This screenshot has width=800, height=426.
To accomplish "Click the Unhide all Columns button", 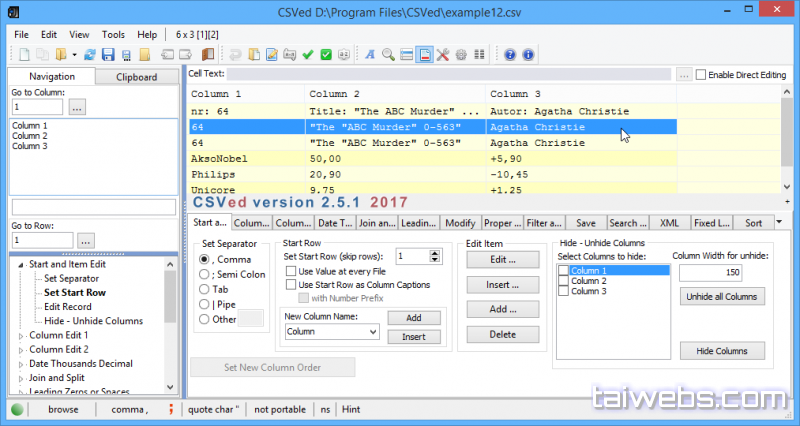I will pyautogui.click(x=722, y=296).
